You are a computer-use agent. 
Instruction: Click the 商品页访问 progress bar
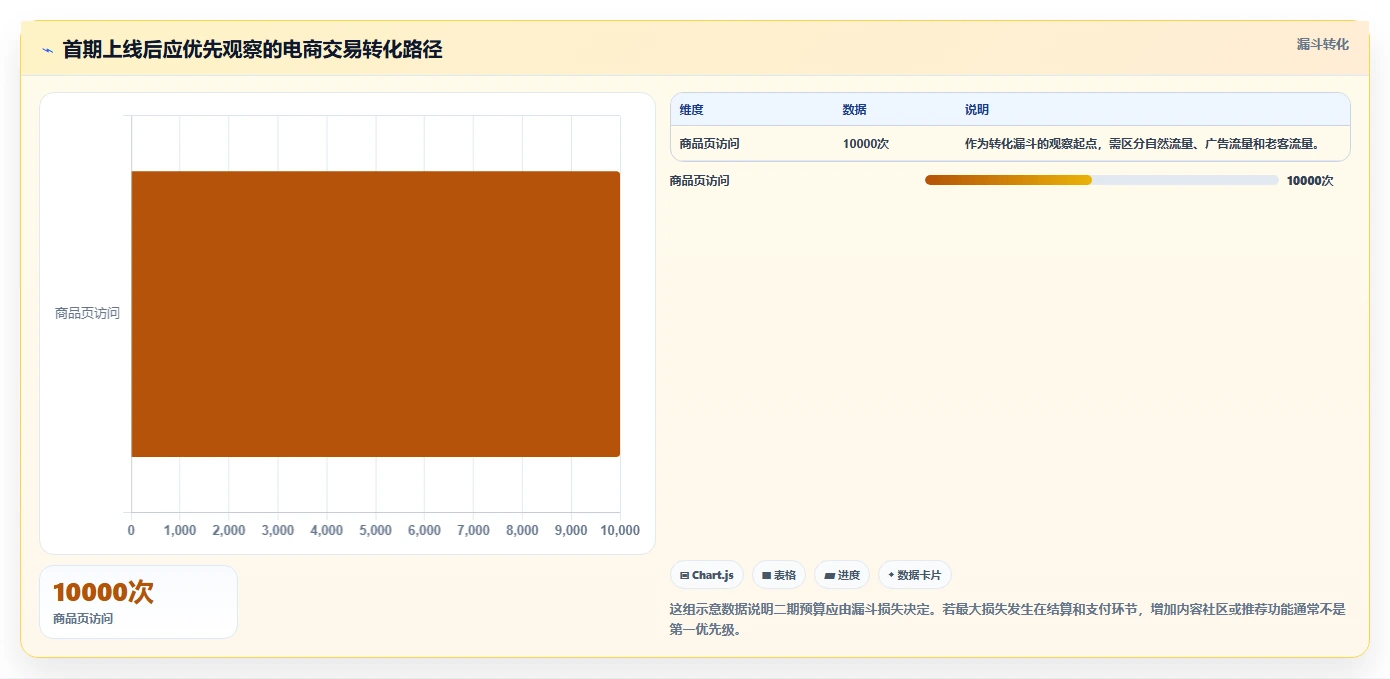click(1101, 180)
